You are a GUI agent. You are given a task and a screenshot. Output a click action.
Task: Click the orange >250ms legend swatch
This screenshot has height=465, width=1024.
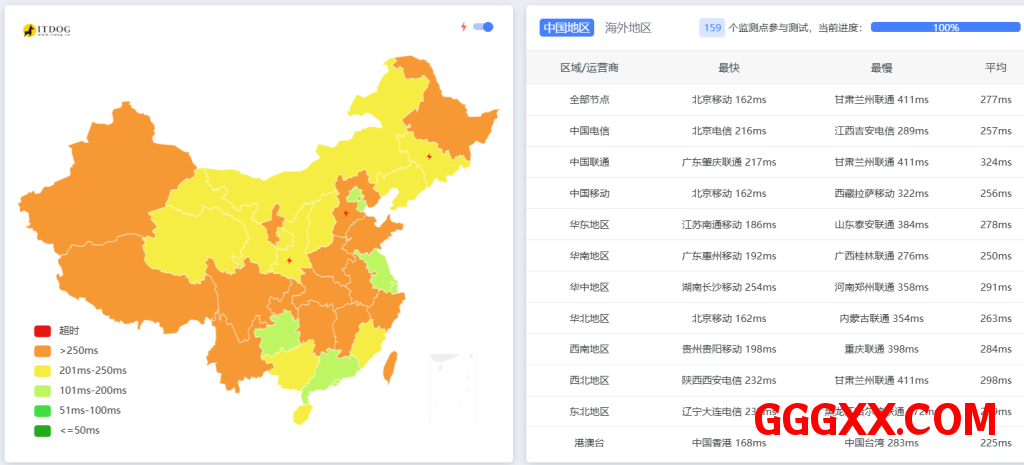point(42,351)
